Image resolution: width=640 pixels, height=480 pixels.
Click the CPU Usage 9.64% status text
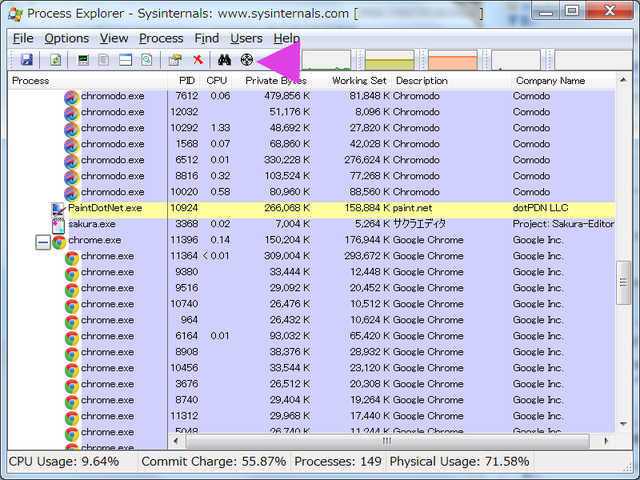point(64,462)
